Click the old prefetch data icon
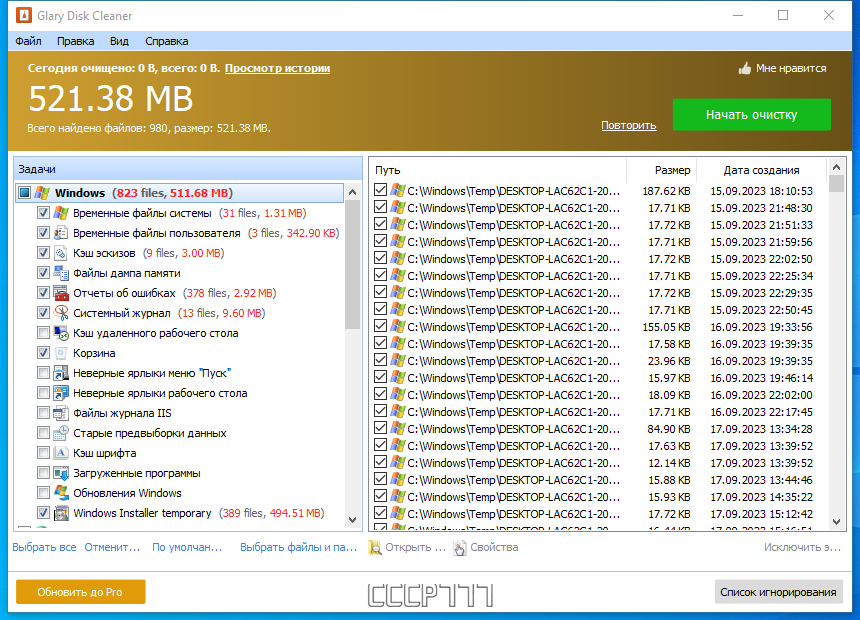This screenshot has height=620, width=860. click(x=61, y=433)
